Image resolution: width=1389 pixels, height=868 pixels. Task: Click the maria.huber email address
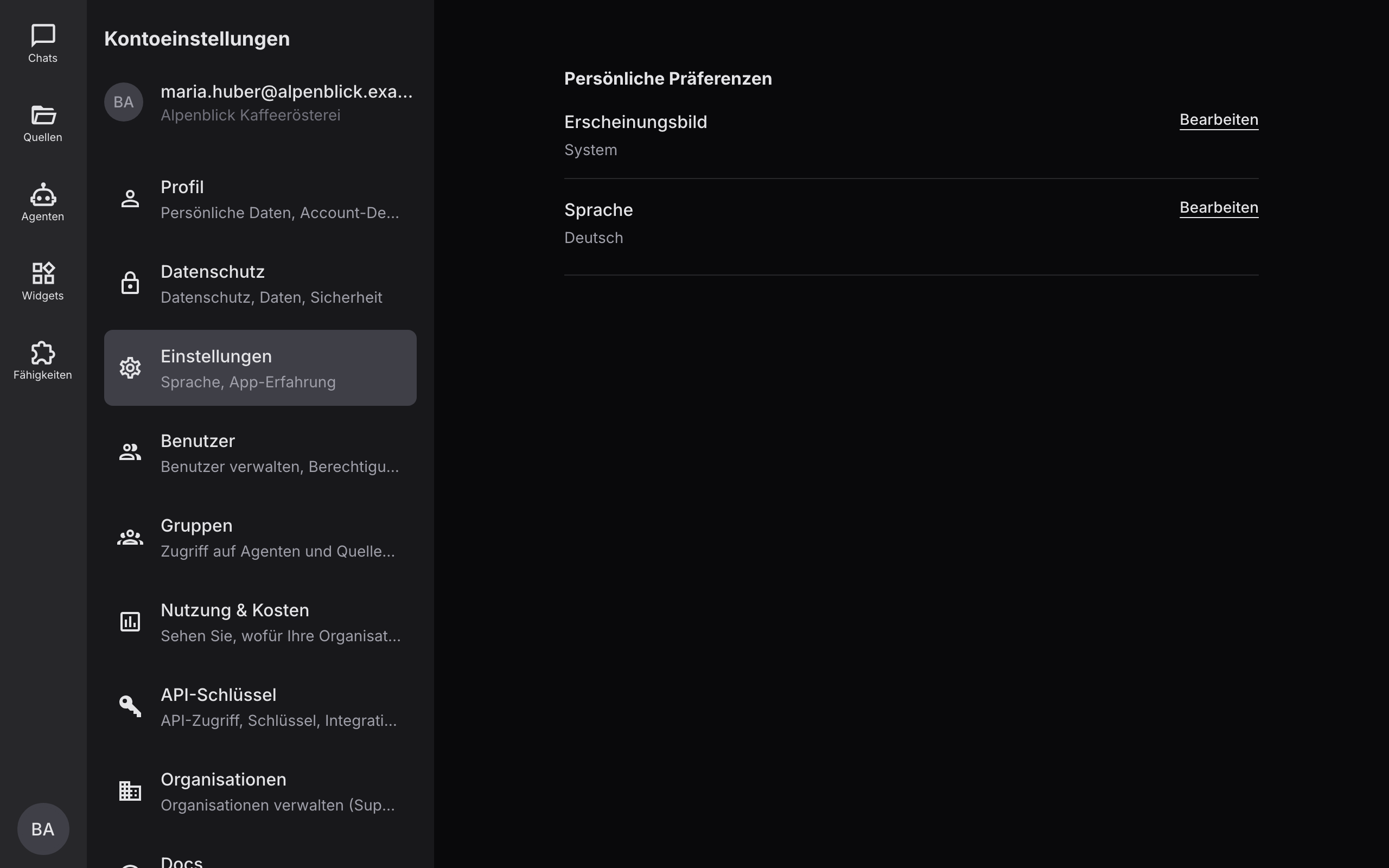pyautogui.click(x=286, y=92)
